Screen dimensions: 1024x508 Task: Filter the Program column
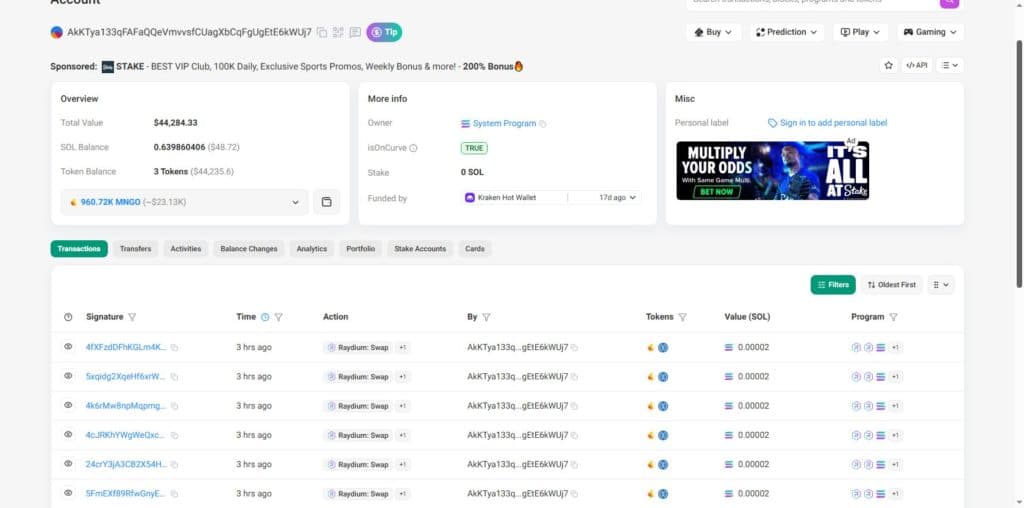click(x=893, y=317)
